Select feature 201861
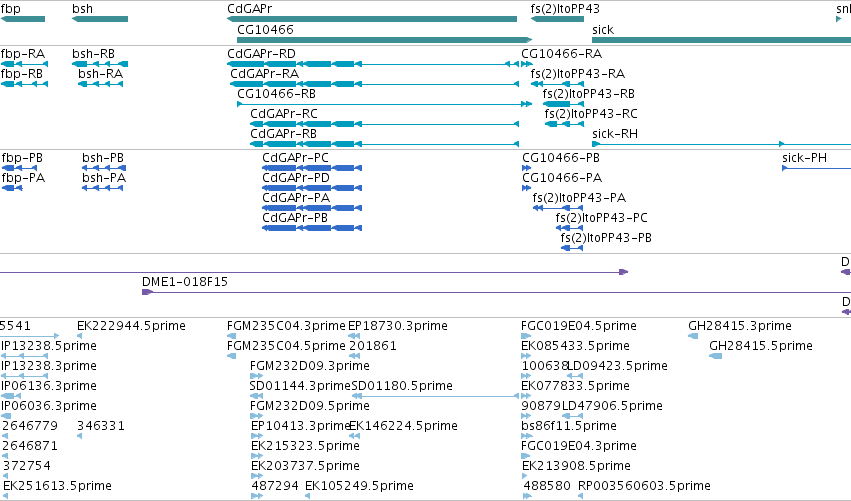 (x=372, y=346)
